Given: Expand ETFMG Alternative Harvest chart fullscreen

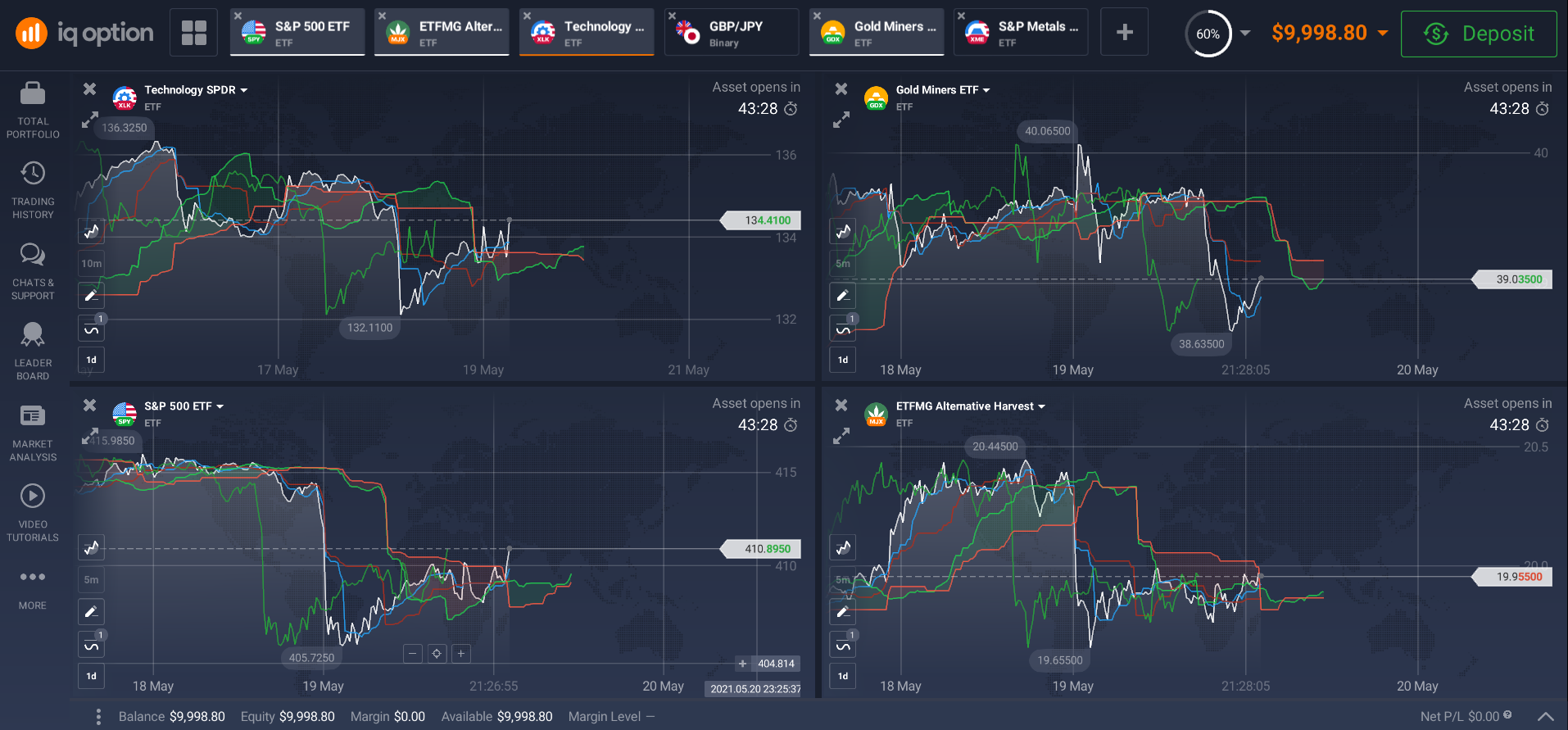Looking at the screenshot, I should point(841,437).
